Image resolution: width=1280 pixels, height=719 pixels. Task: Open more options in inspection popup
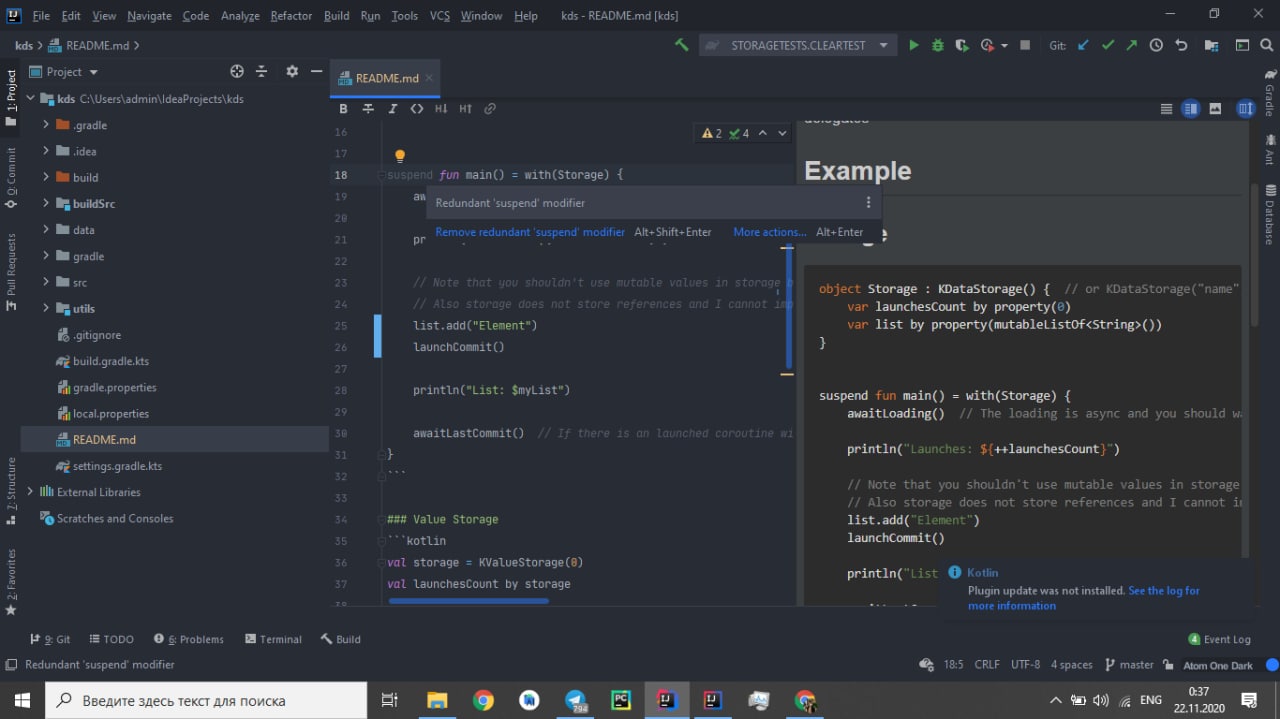pos(868,202)
